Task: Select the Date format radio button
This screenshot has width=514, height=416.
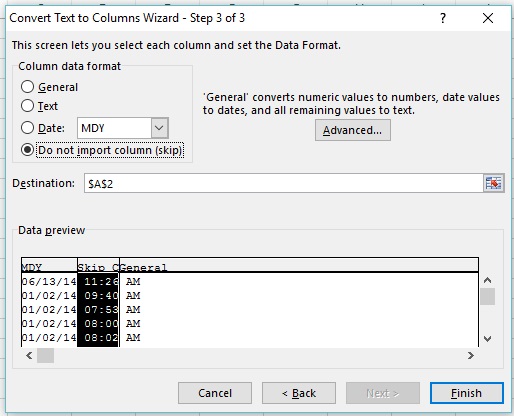Action: [x=27, y=128]
